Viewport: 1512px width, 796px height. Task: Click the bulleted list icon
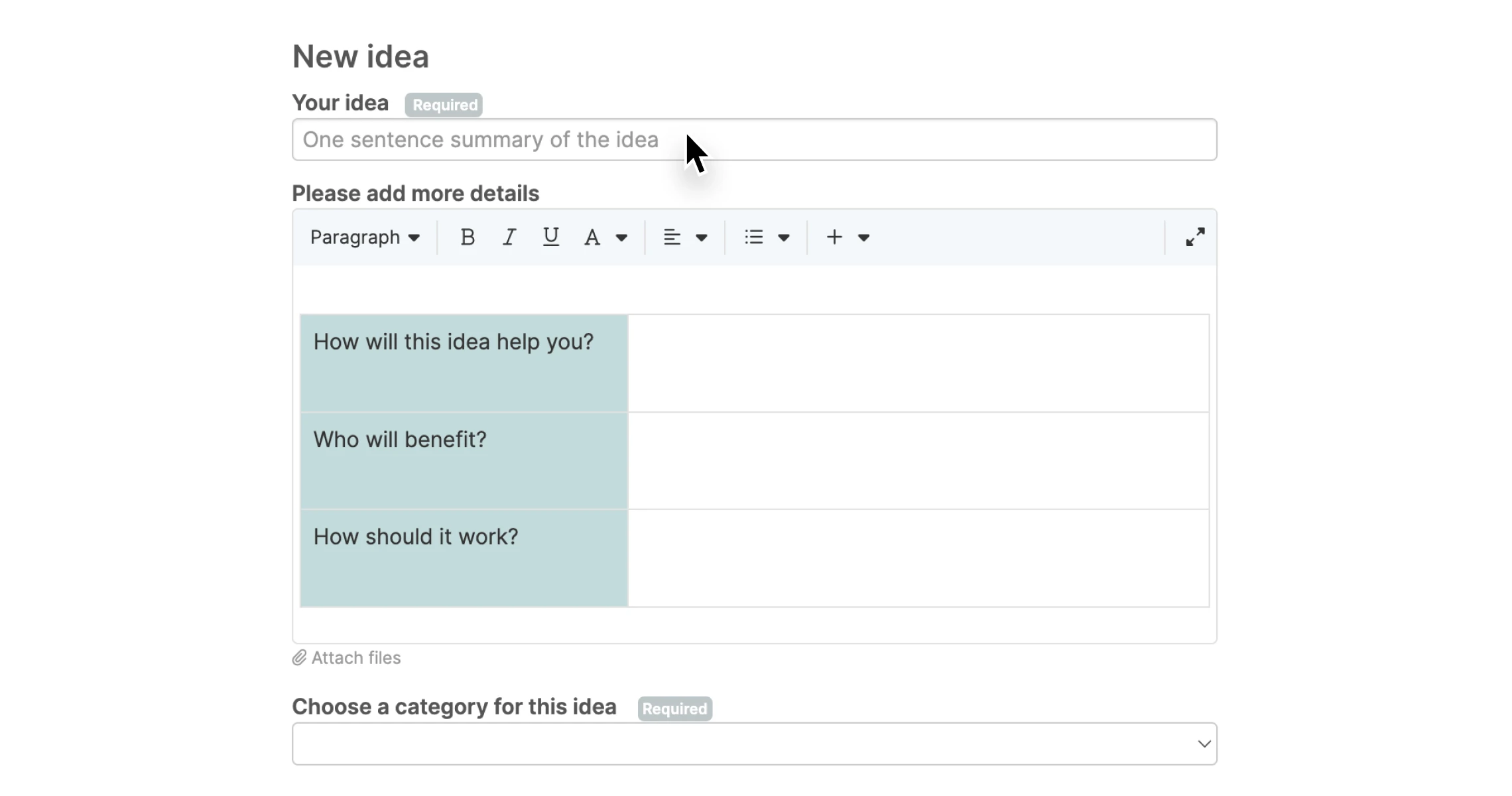click(x=754, y=237)
